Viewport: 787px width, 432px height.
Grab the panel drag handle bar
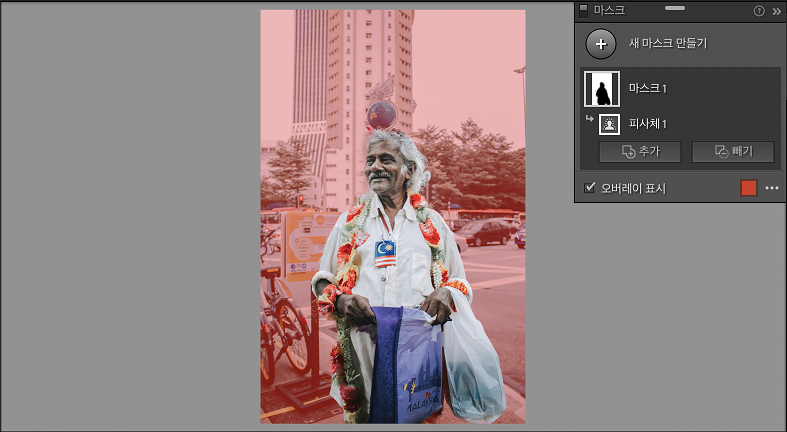click(675, 8)
